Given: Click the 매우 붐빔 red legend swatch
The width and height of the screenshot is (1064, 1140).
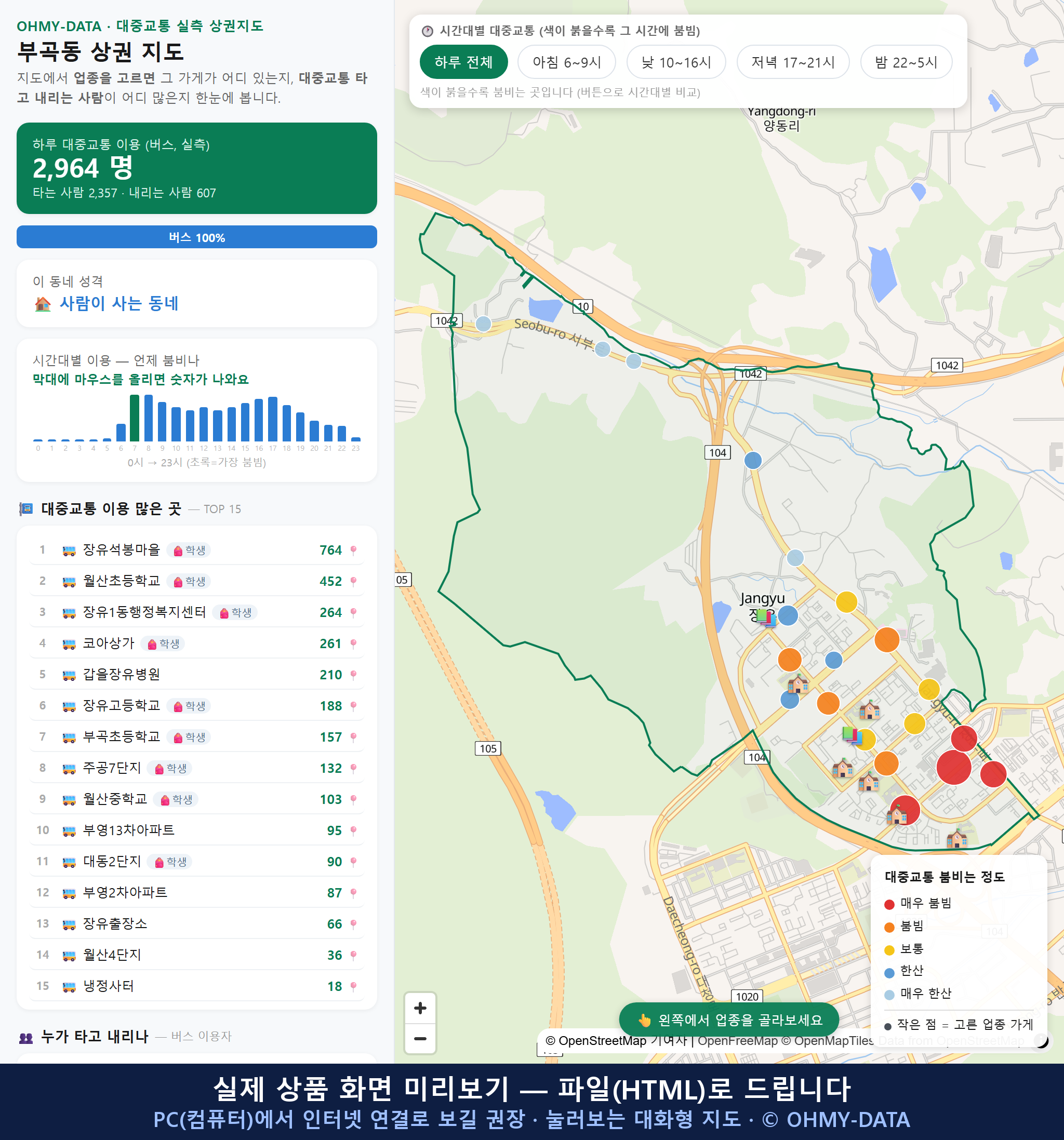Looking at the screenshot, I should click(889, 904).
